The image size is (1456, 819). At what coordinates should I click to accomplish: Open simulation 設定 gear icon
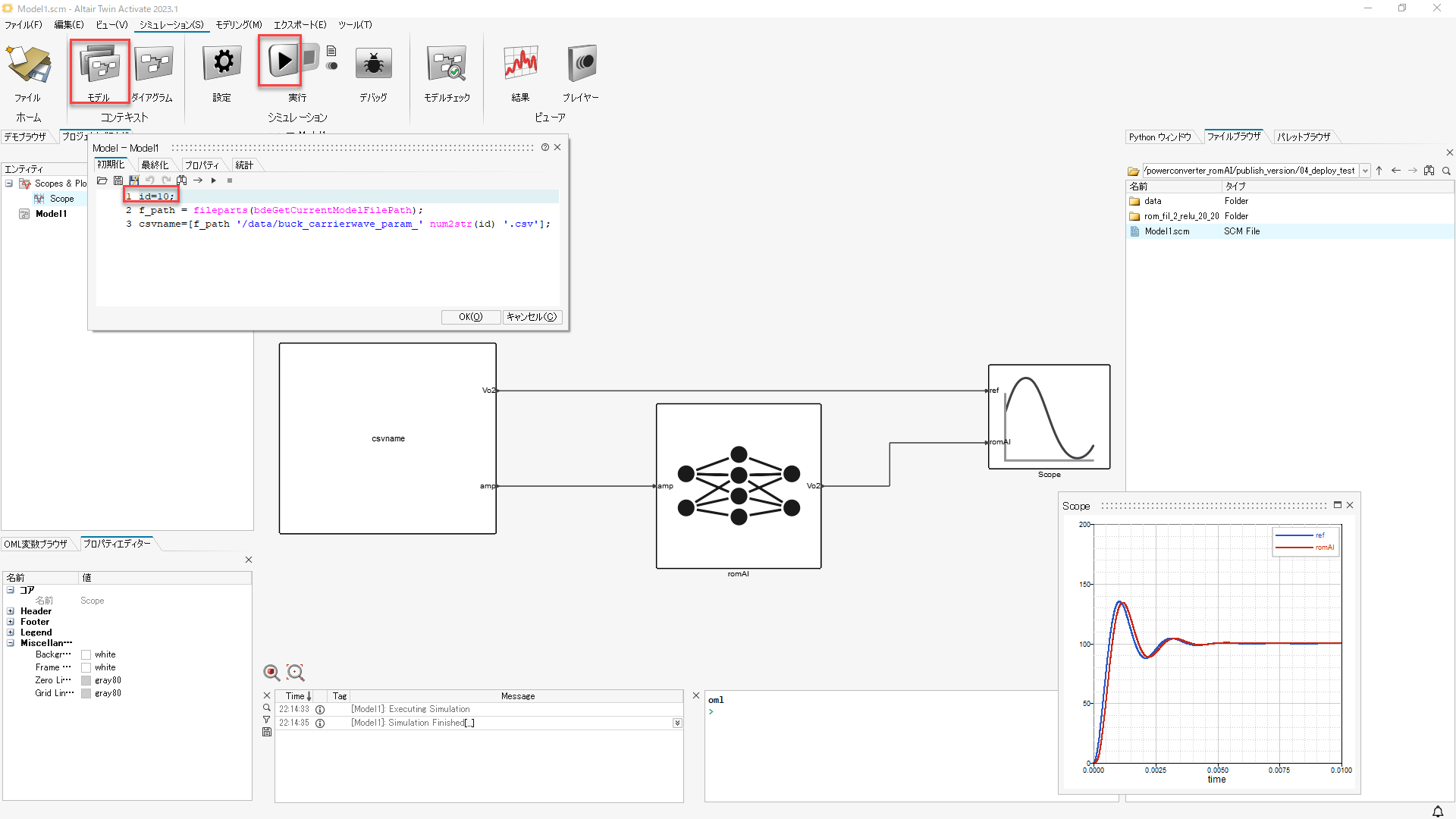(222, 64)
